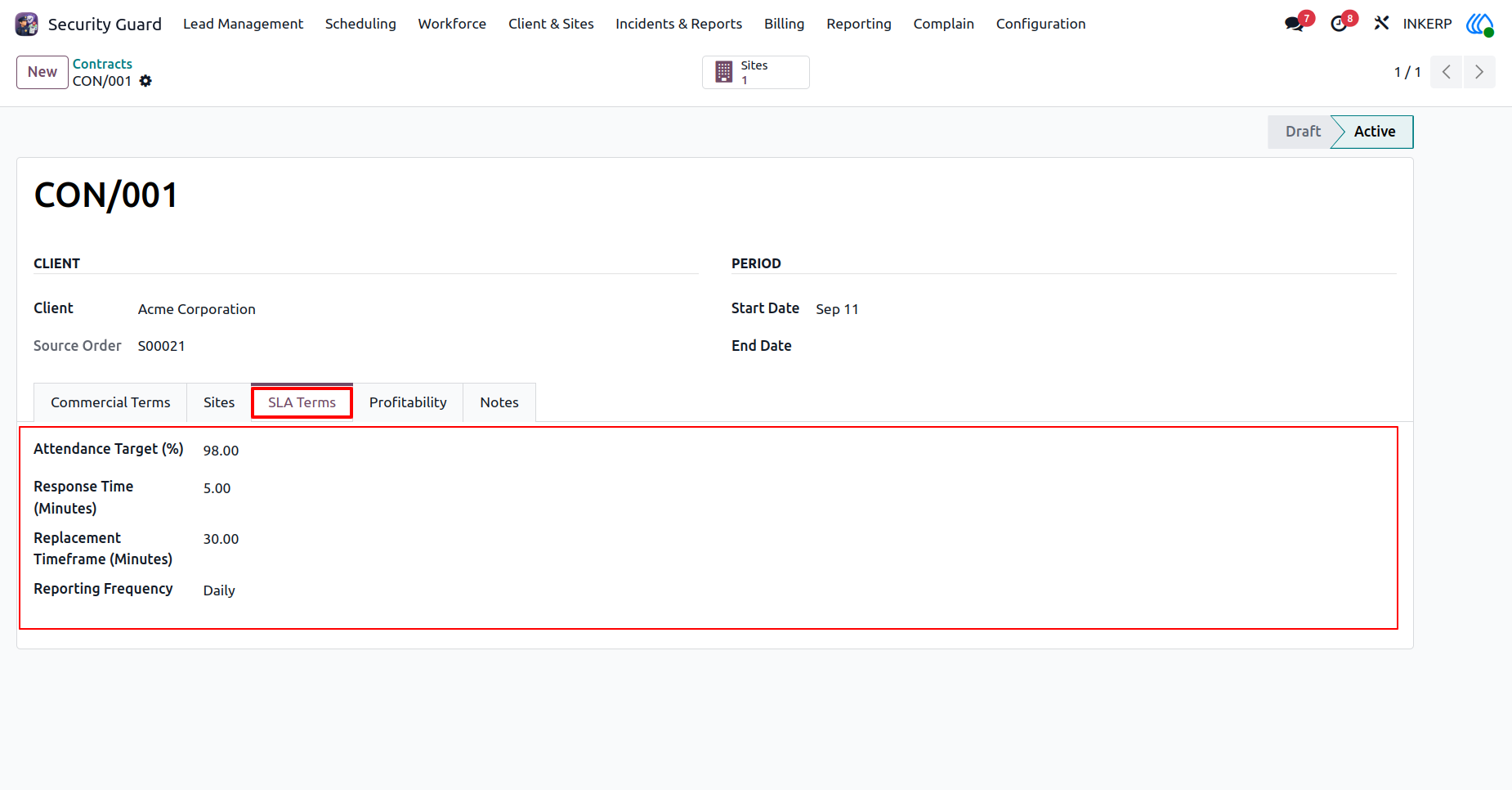Switch to the Commercial Terms tab
1512x790 pixels.
[110, 402]
